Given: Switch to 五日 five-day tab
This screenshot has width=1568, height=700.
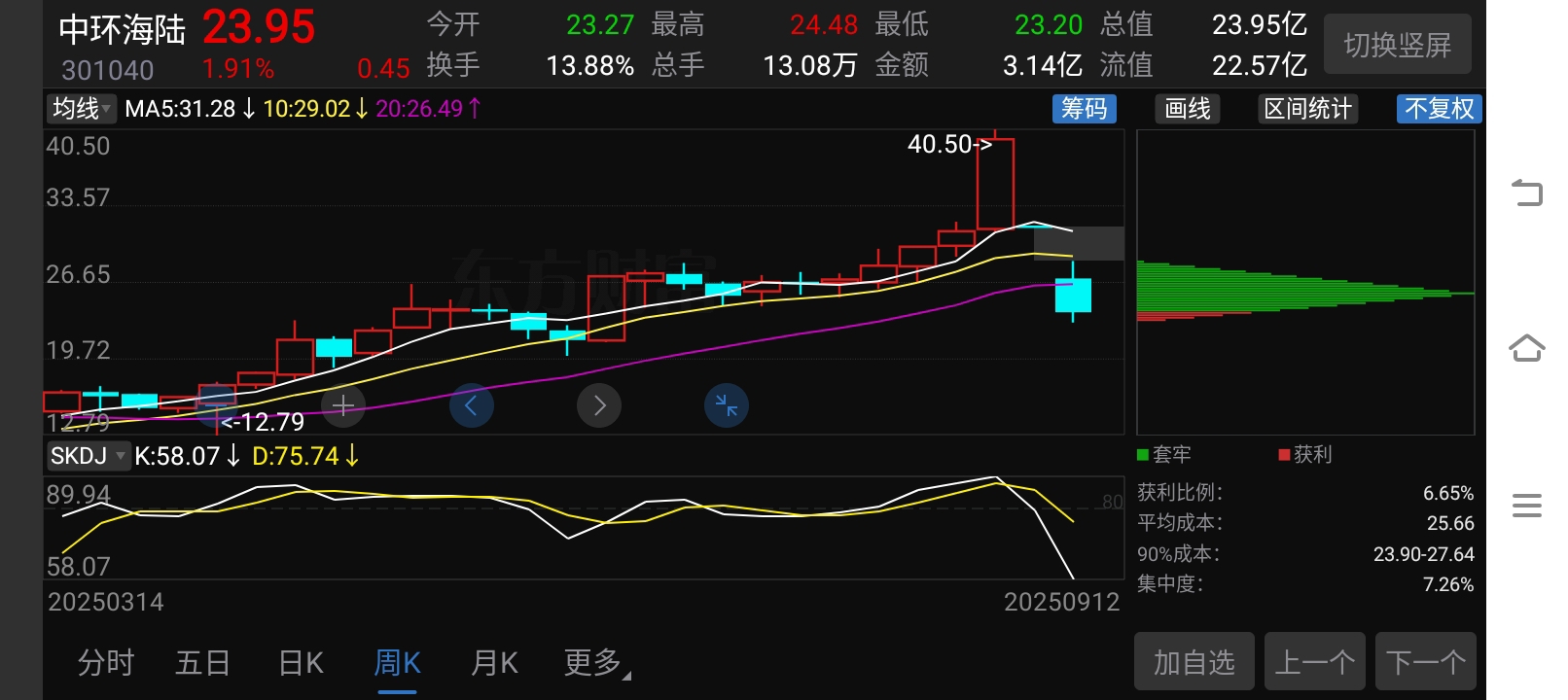Looking at the screenshot, I should (202, 663).
